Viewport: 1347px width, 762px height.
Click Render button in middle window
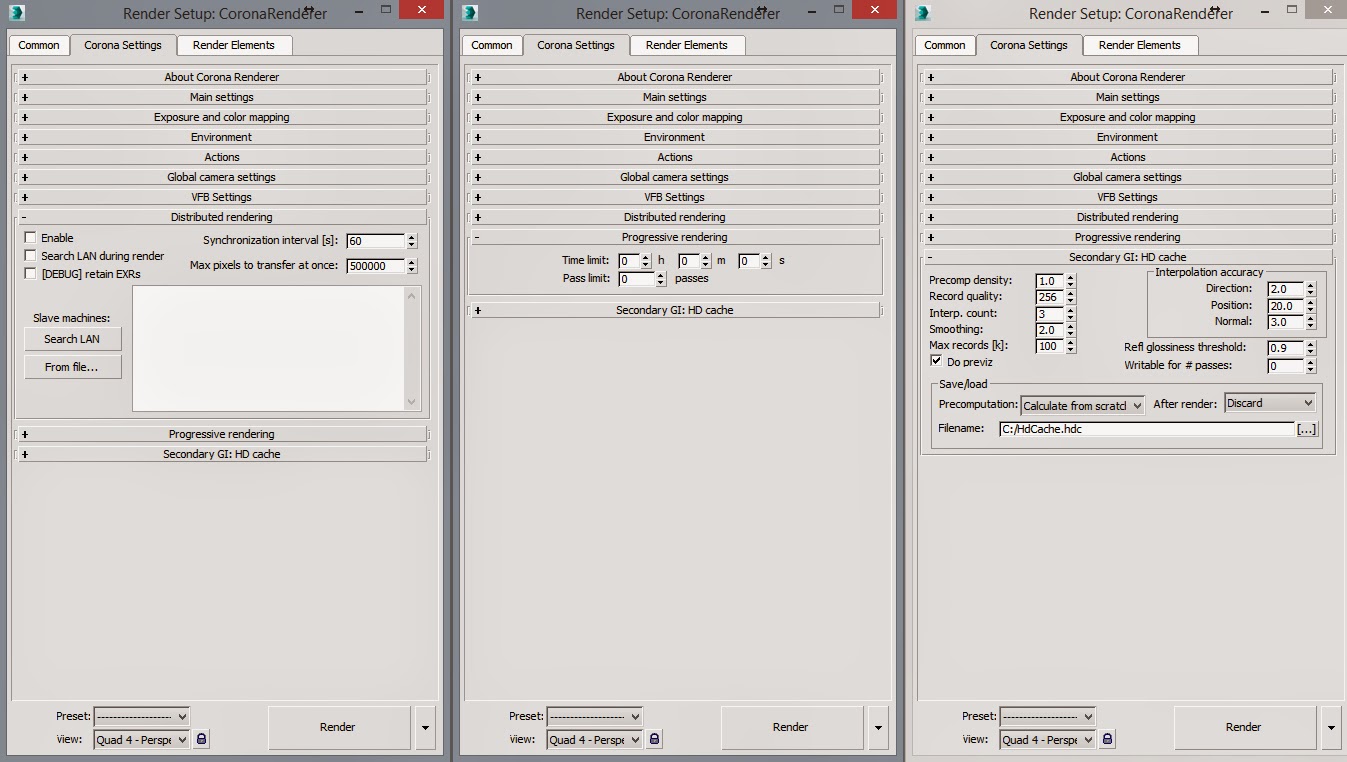click(791, 727)
